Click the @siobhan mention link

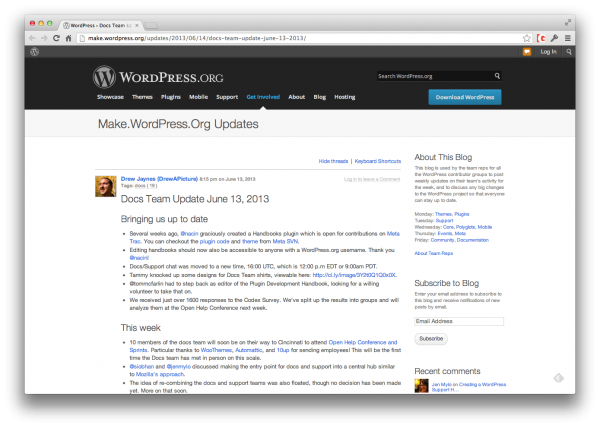pos(142,366)
